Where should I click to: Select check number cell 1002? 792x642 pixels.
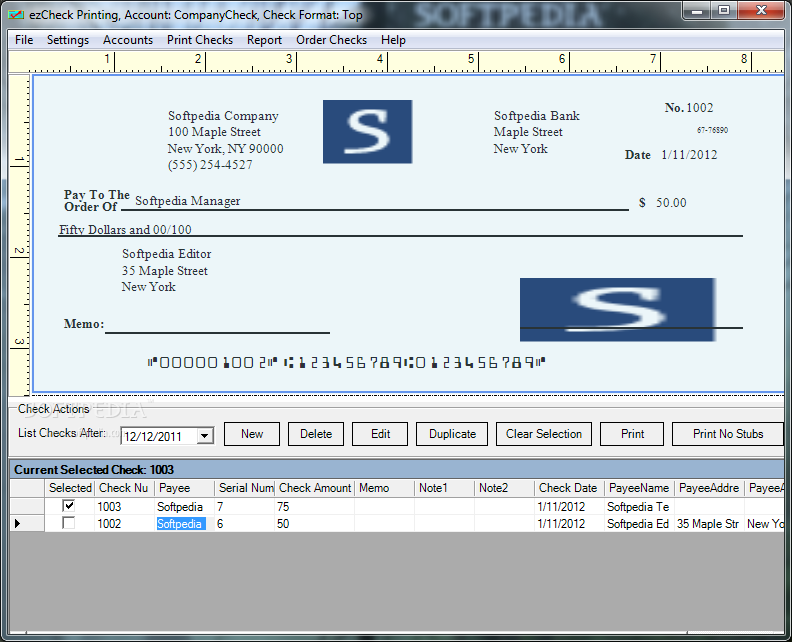tap(124, 524)
